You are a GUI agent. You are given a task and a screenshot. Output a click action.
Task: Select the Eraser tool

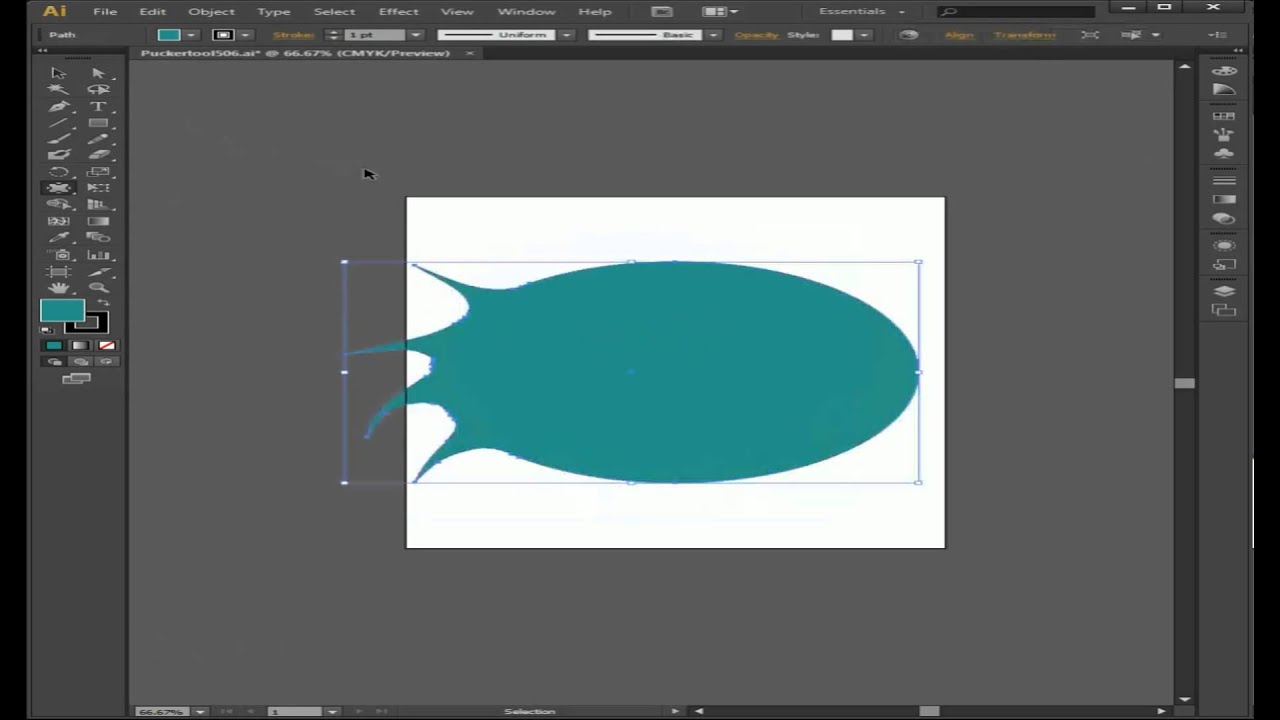coord(98,154)
